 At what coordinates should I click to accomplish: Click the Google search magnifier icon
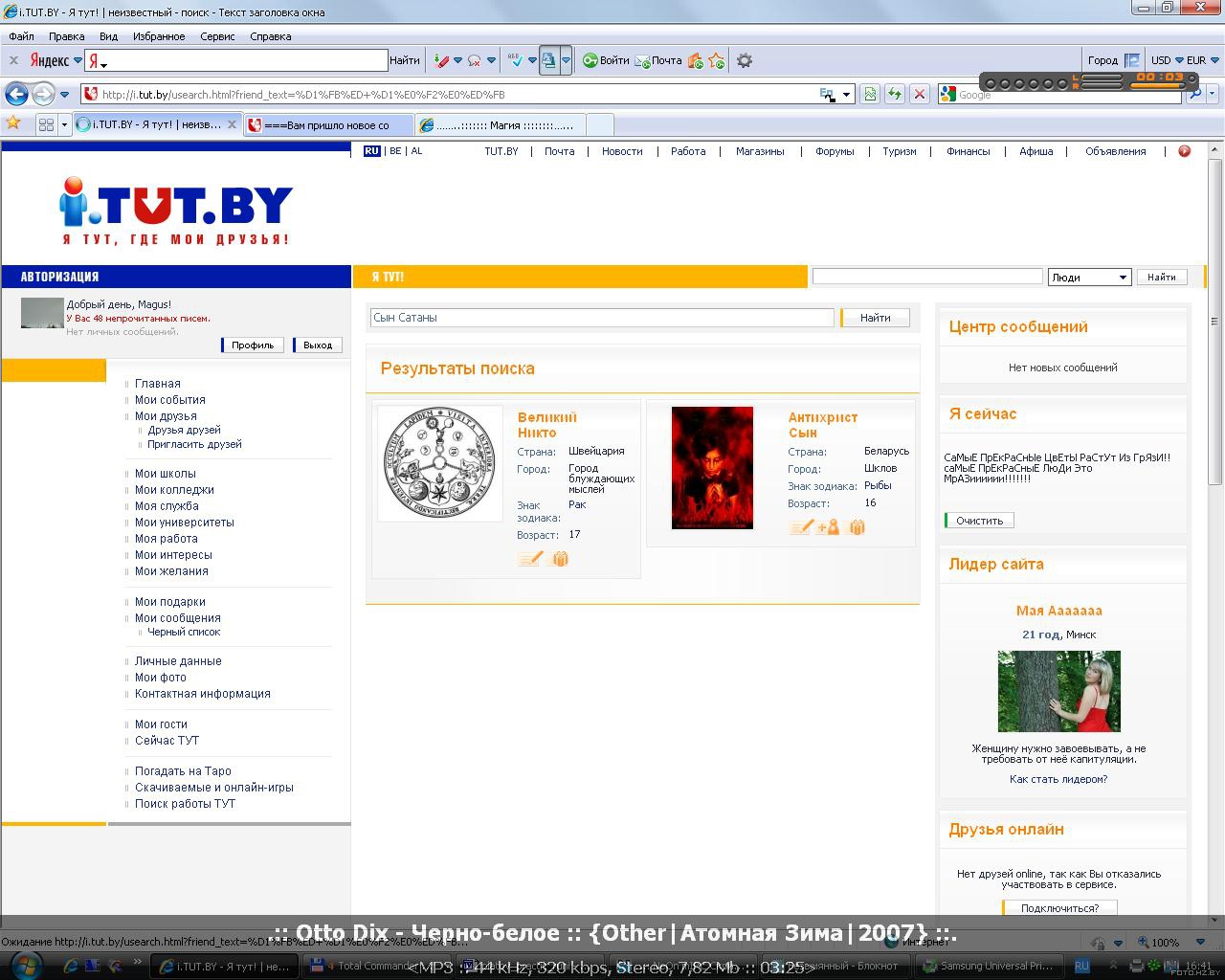point(1194,94)
